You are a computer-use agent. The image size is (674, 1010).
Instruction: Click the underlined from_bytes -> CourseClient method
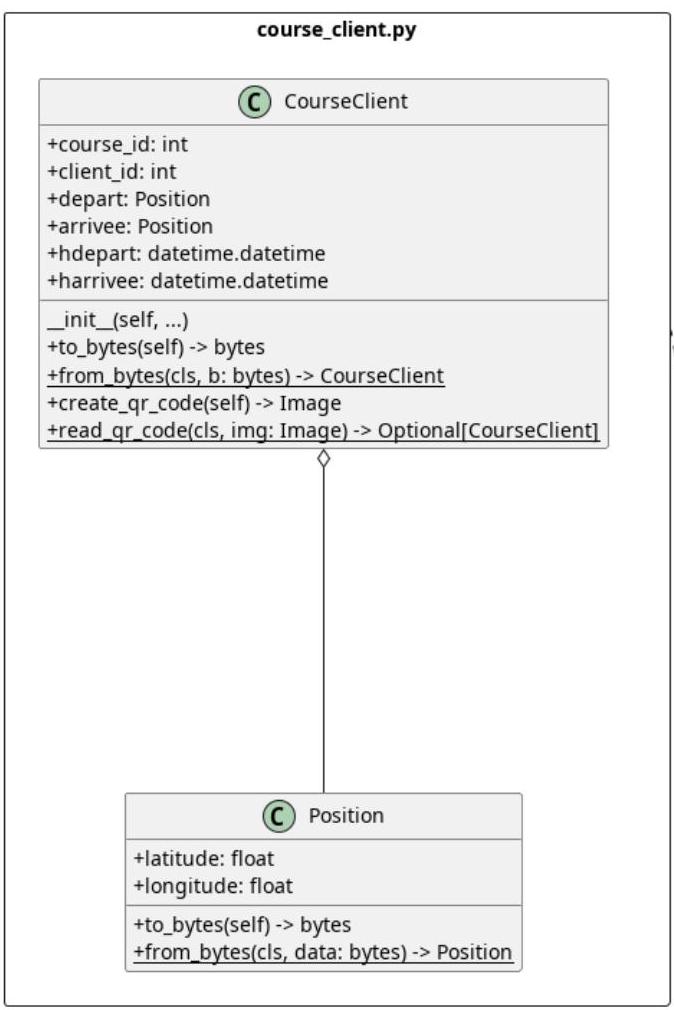pyautogui.click(x=246, y=376)
